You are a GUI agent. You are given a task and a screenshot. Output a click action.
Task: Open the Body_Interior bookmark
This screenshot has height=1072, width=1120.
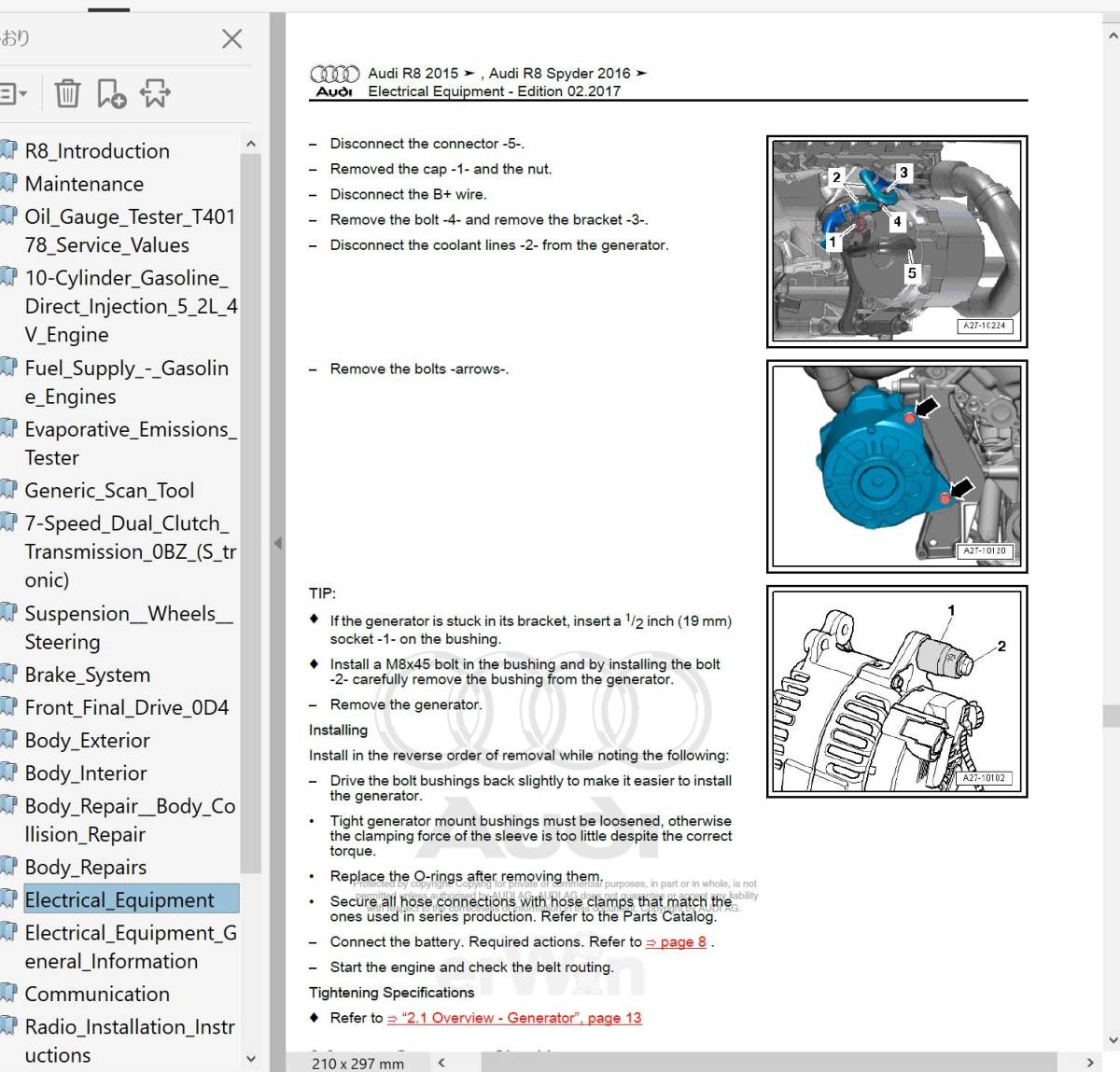point(86,773)
